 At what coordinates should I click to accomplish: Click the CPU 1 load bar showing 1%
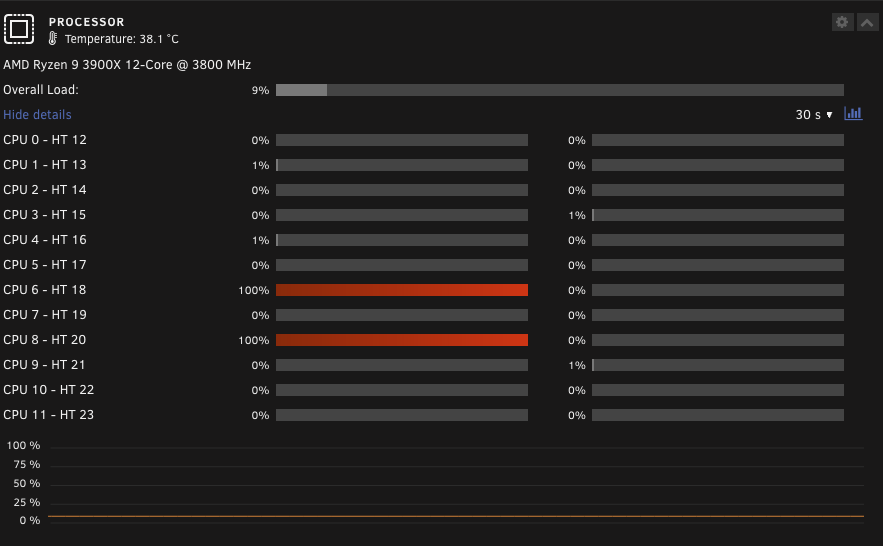[402, 165]
